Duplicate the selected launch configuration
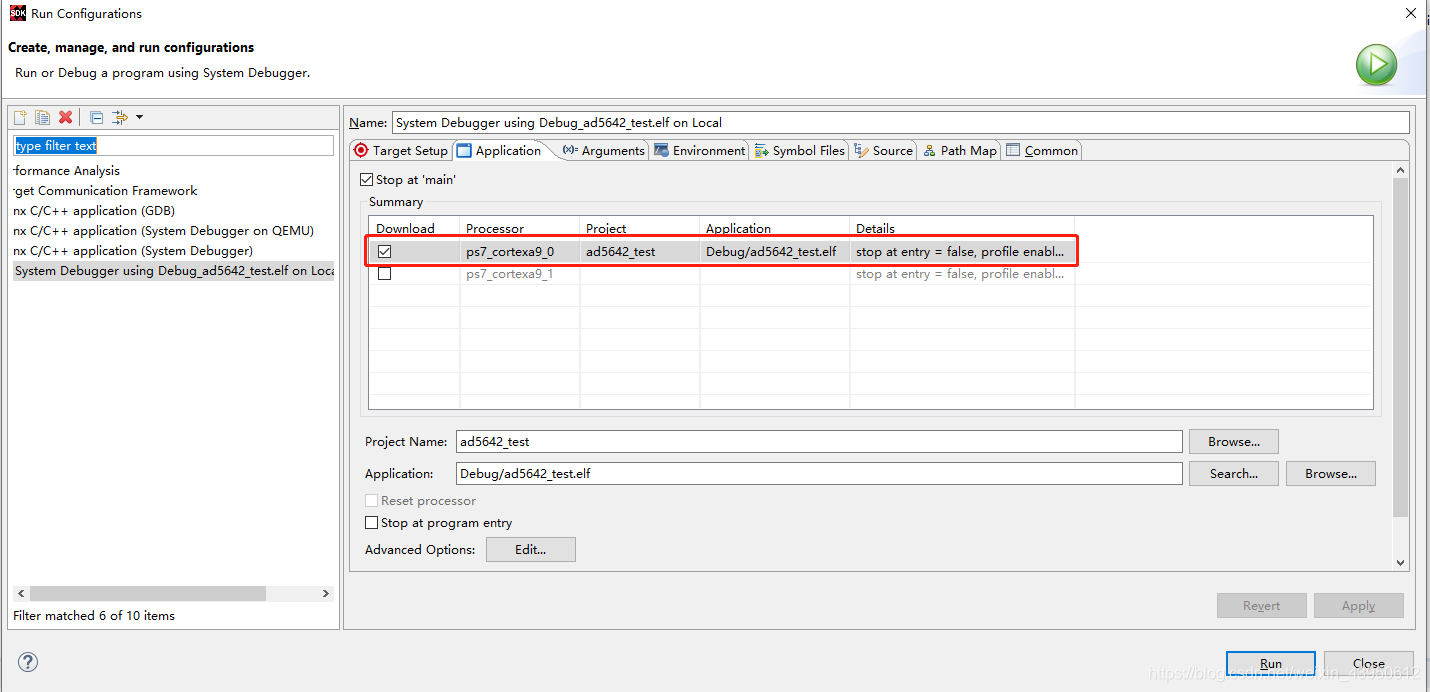 coord(42,116)
